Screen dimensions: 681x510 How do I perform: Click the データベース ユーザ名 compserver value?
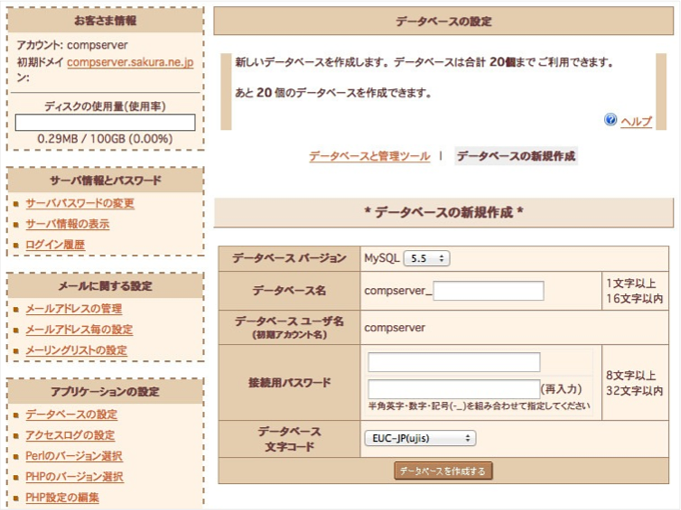pyautogui.click(x=395, y=328)
